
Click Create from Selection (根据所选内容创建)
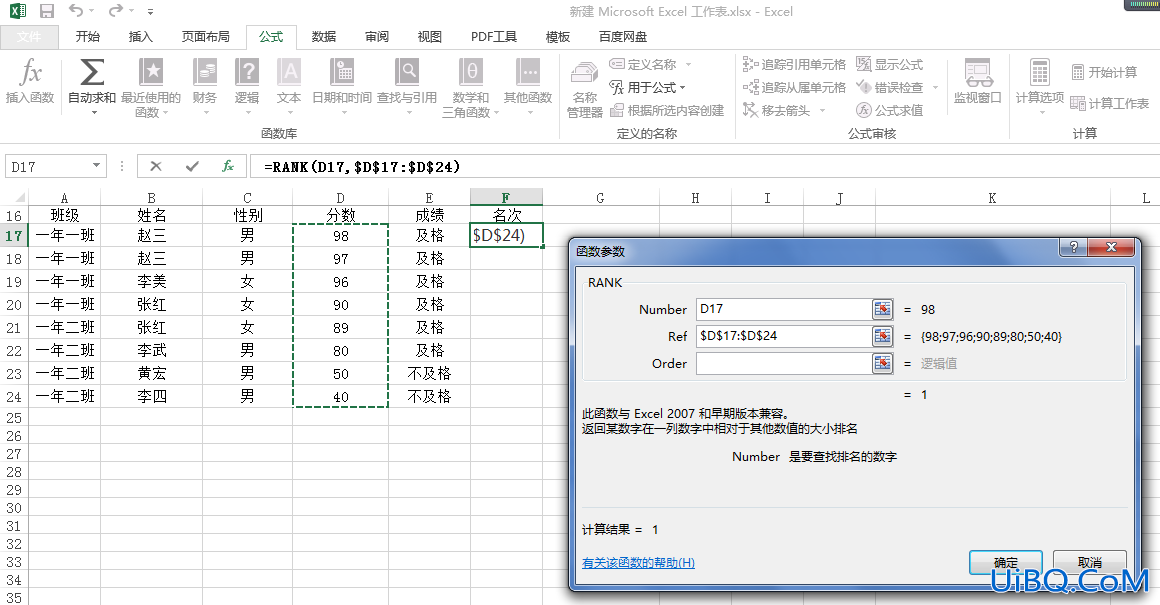coord(667,110)
